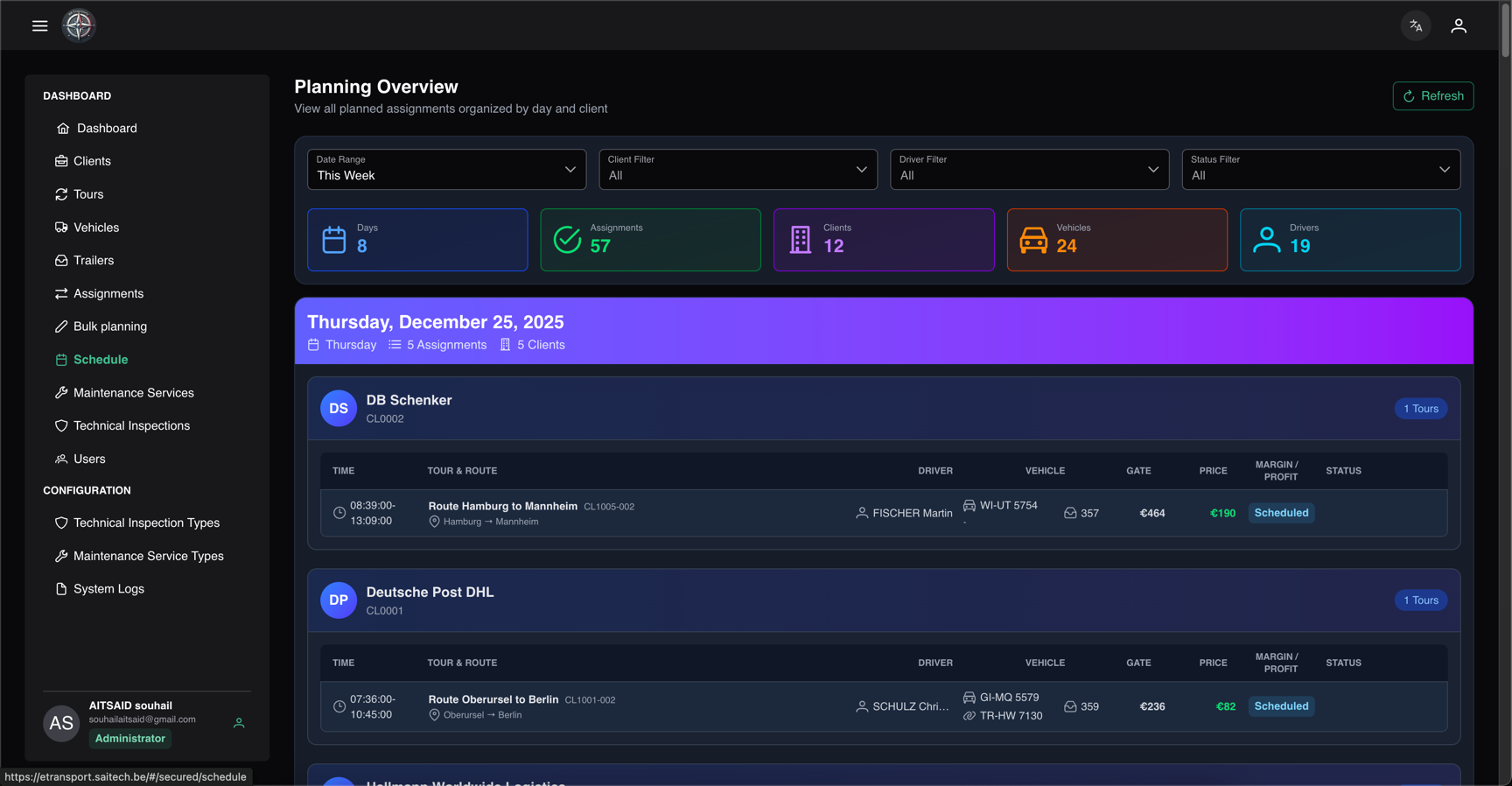1512x786 pixels.
Task: Click Route Hamburg to Mannheim tour name
Action: coord(503,506)
